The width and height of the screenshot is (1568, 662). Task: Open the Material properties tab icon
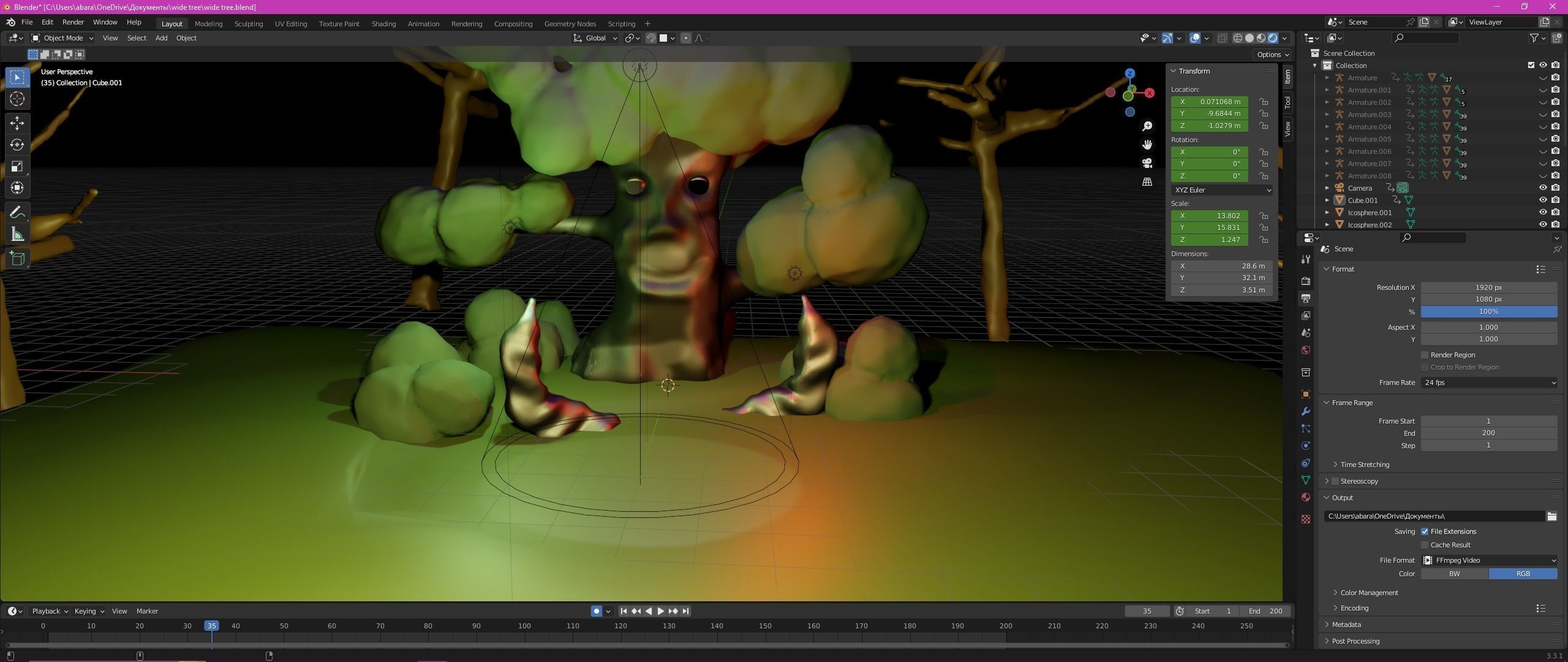click(1306, 497)
